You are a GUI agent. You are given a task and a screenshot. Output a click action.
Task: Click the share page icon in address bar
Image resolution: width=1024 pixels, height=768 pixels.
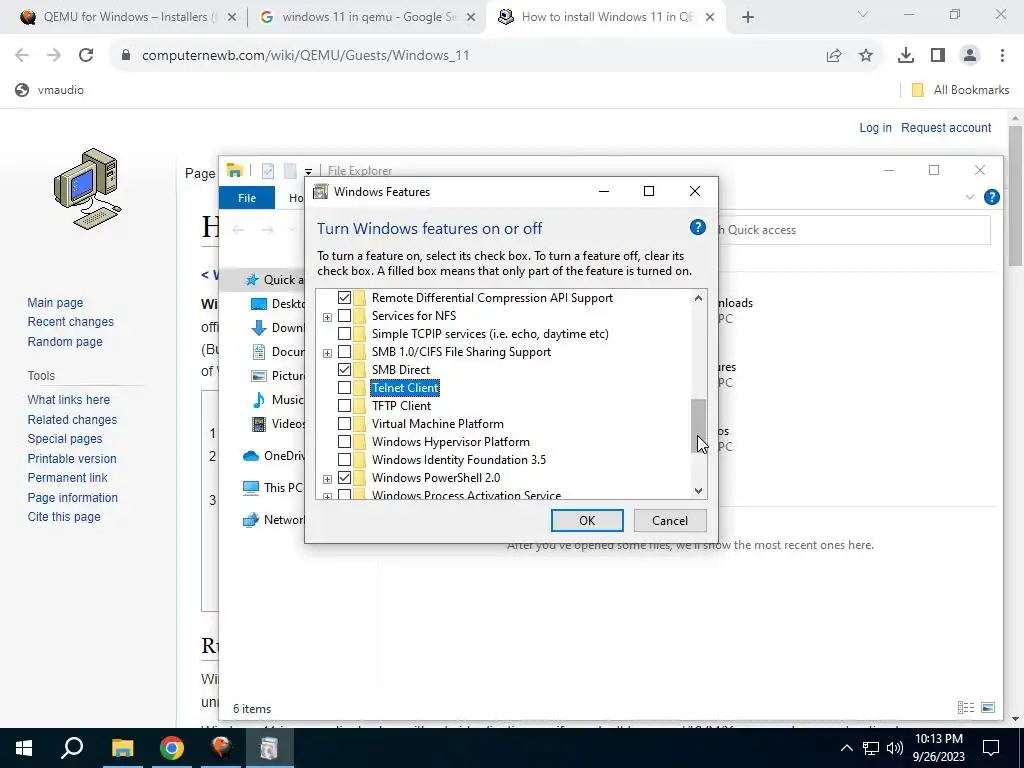pos(834,56)
